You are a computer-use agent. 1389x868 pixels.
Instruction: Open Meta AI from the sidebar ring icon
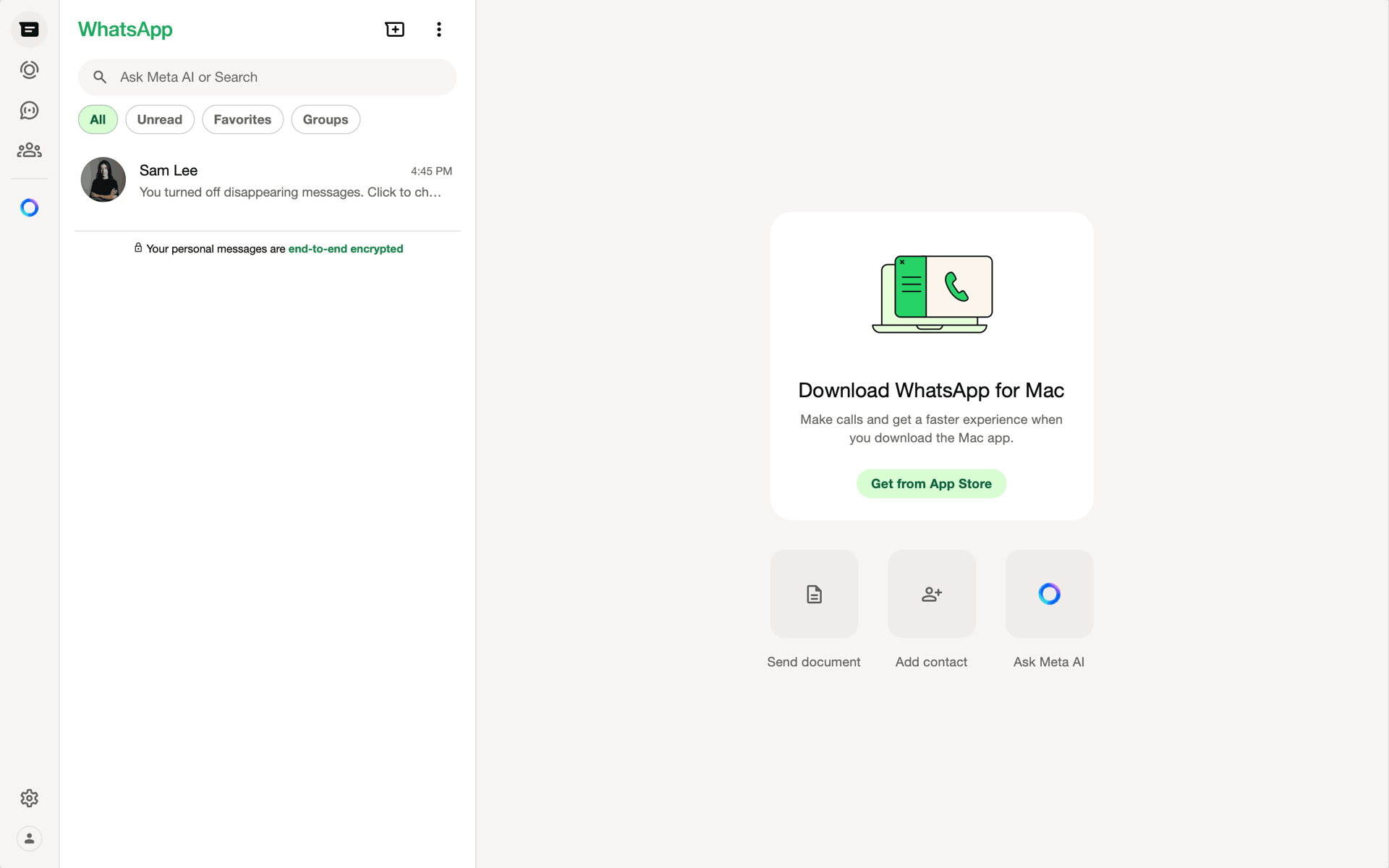[29, 208]
